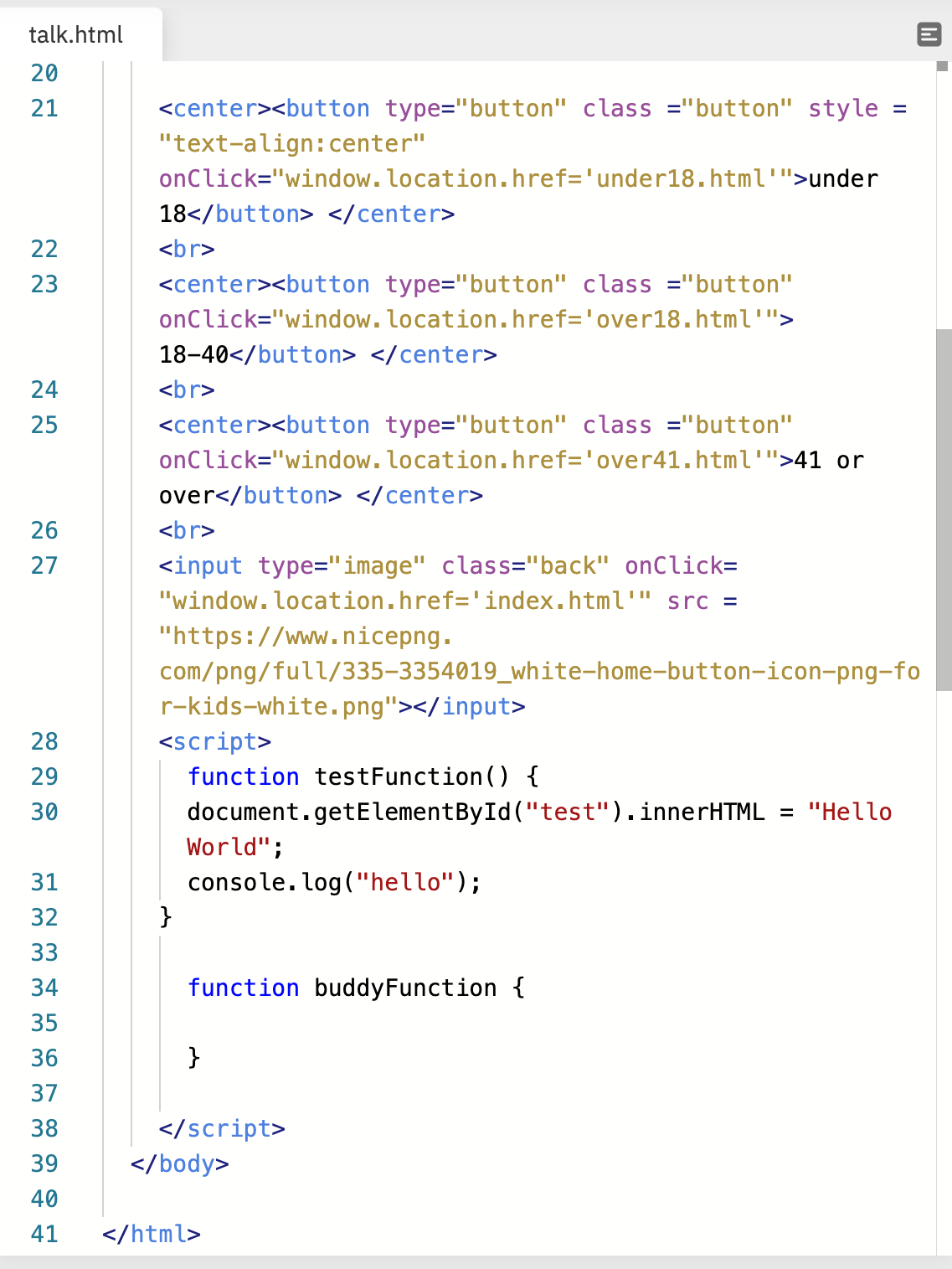Click the '18-40</button>' text
This screenshot has height=1269, width=952.
coord(257,354)
